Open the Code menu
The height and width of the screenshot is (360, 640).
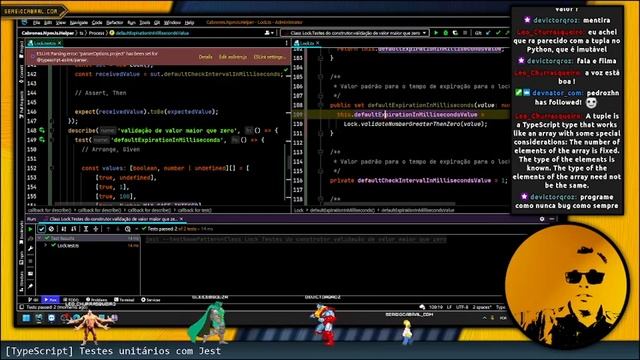[97, 23]
